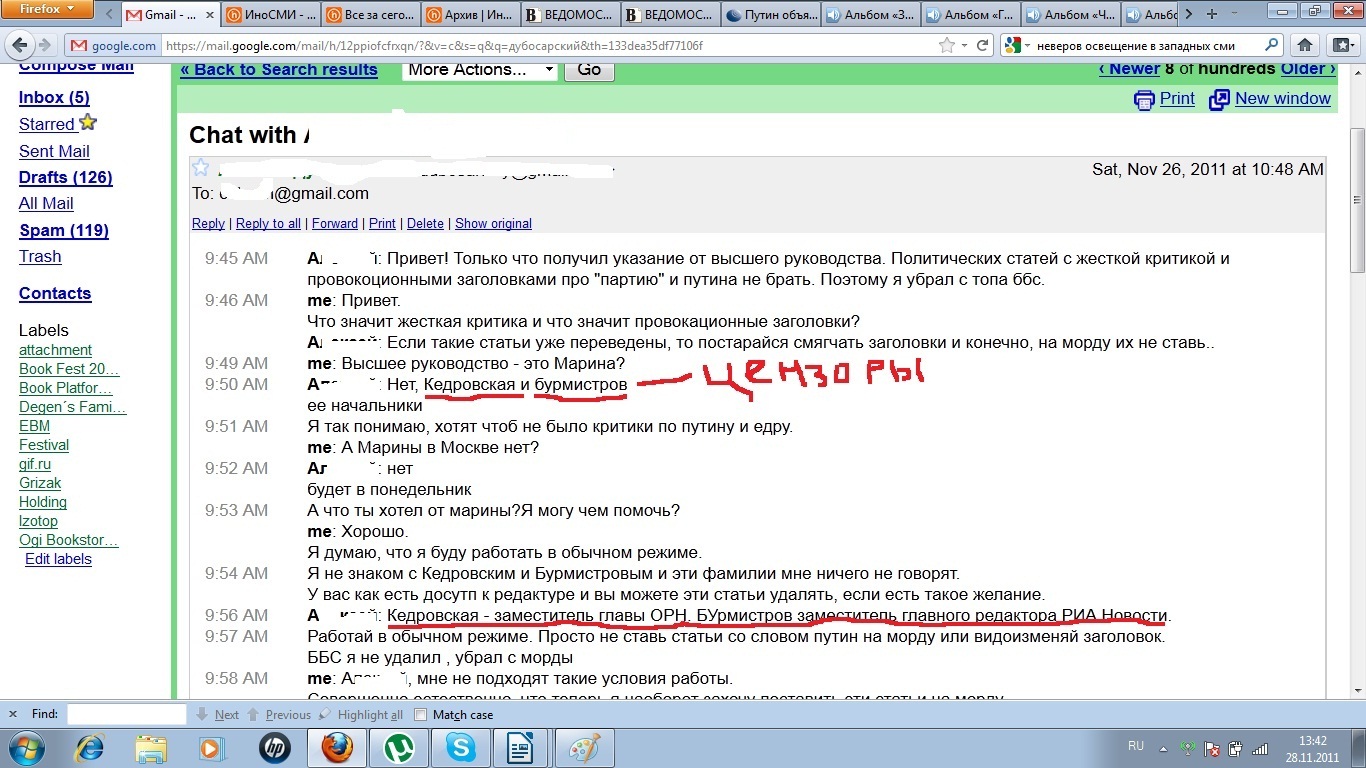Click the Find text input field
The image size is (1366, 768).
(x=127, y=715)
